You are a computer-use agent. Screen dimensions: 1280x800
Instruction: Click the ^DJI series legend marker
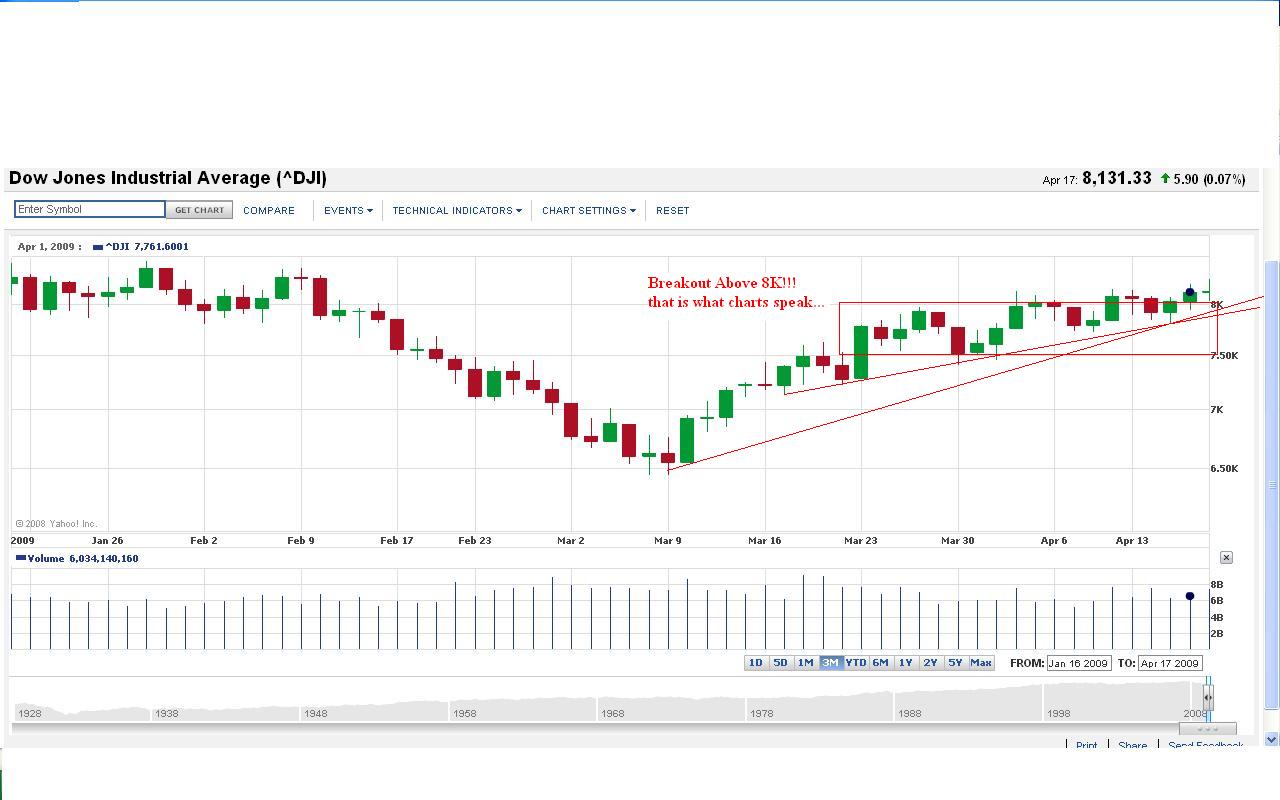pyautogui.click(x=98, y=247)
